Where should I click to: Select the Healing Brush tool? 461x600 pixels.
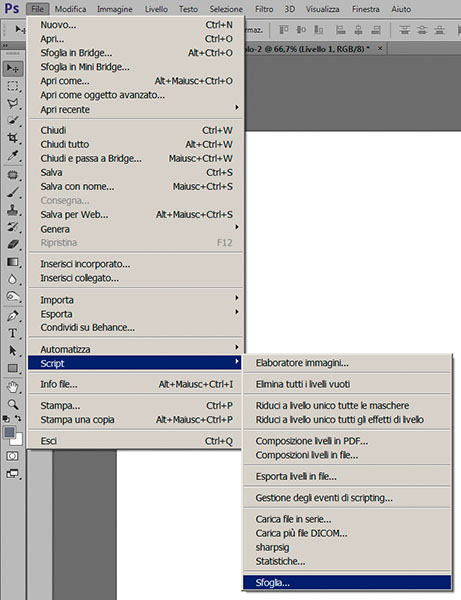[x=13, y=175]
